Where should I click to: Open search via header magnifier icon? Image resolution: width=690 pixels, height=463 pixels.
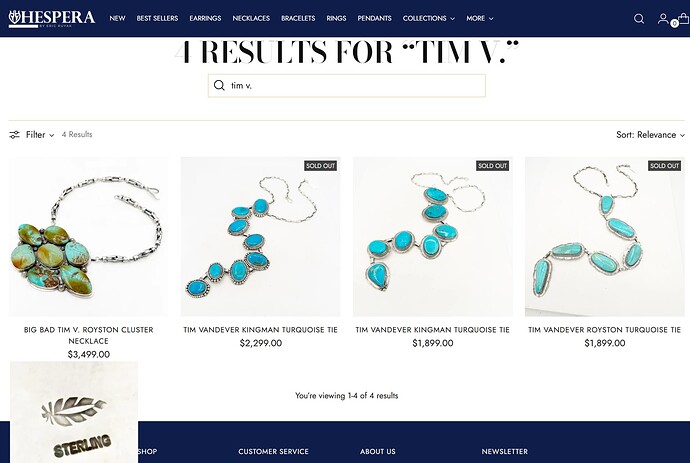coord(639,18)
